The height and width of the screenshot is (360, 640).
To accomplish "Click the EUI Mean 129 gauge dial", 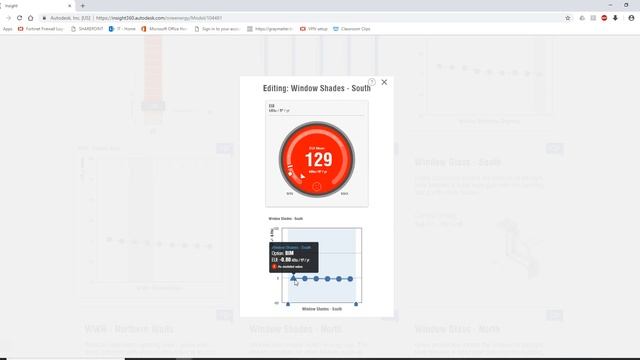I will pyautogui.click(x=317, y=159).
